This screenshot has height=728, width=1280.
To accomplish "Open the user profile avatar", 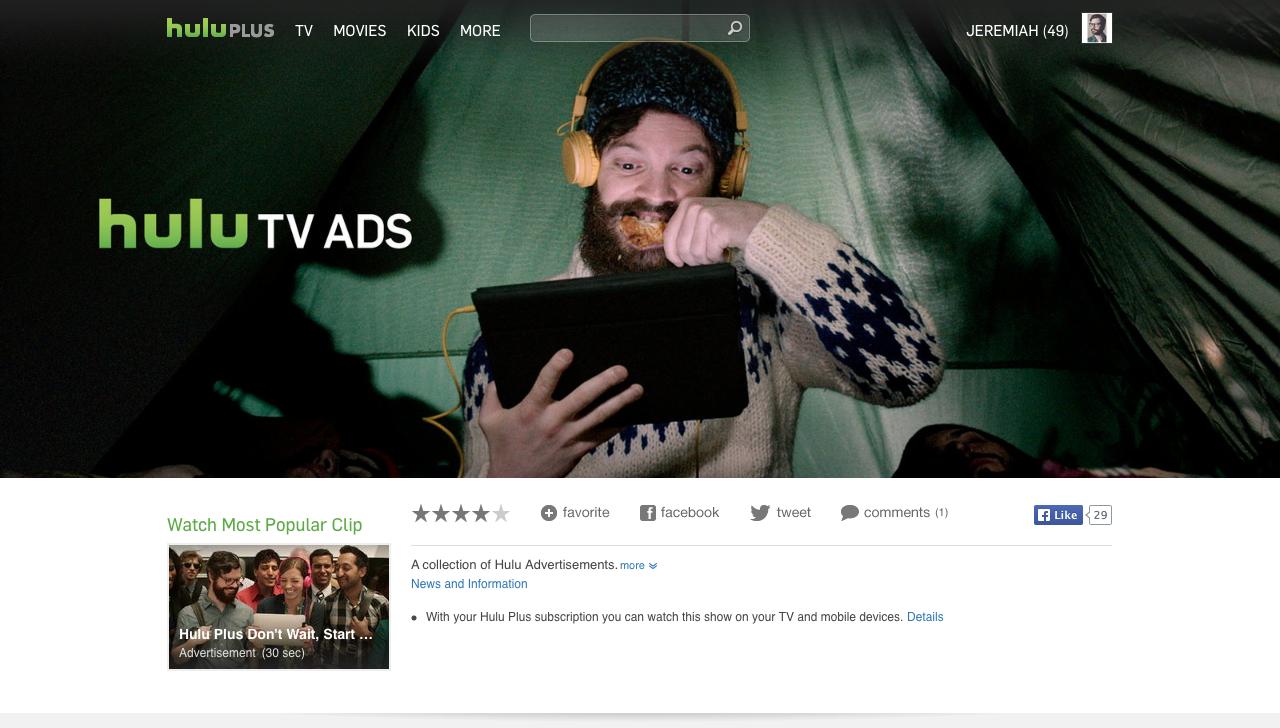I will click(x=1096, y=28).
